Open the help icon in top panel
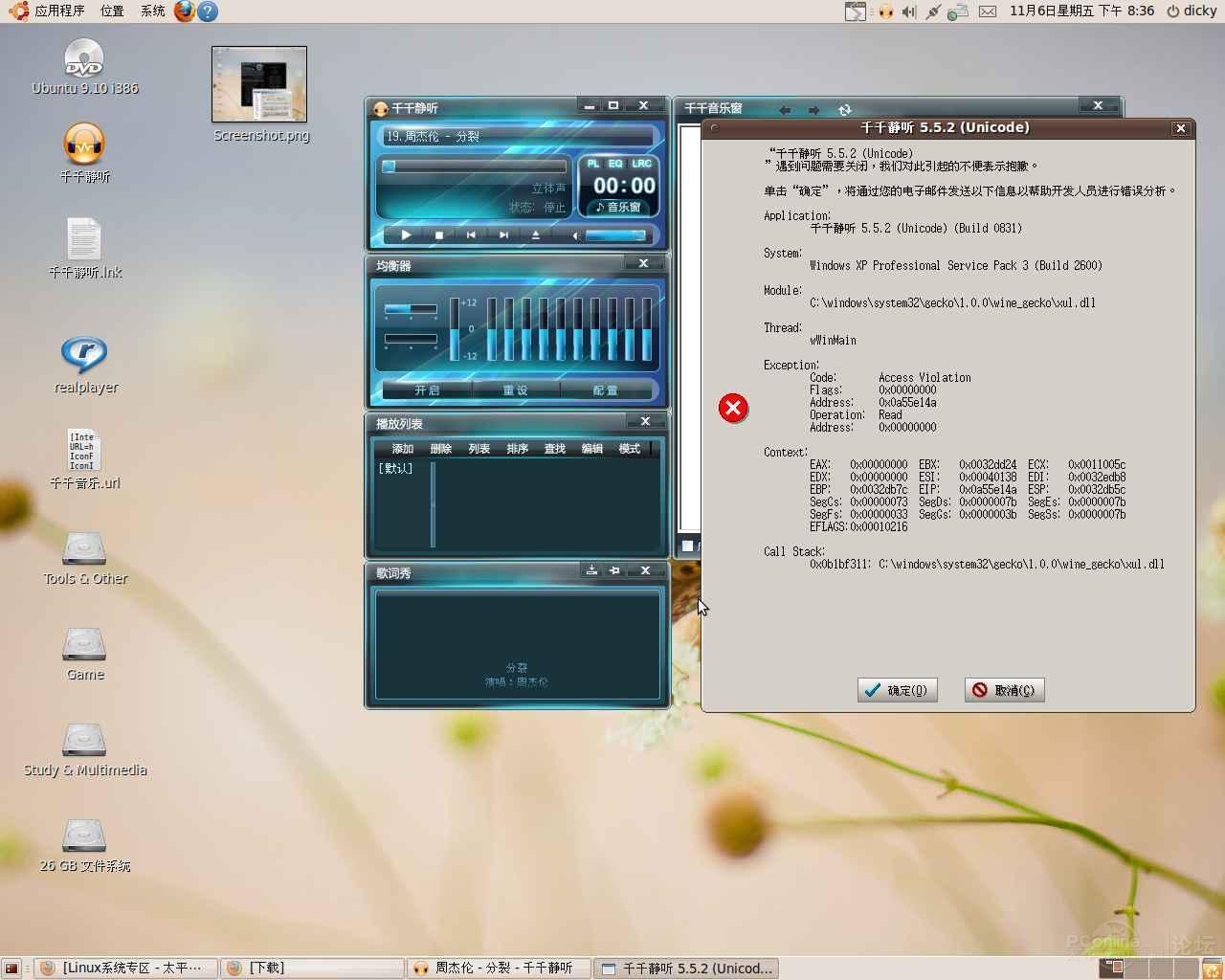This screenshot has width=1225, height=980. click(x=208, y=11)
